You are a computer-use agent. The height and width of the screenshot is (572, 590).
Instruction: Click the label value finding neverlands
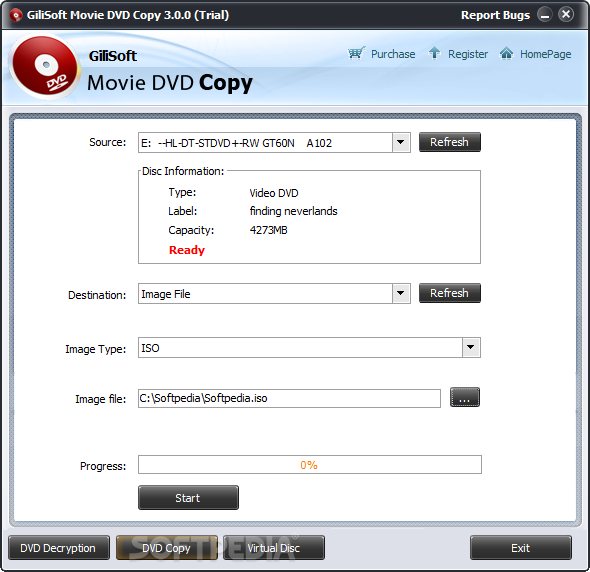point(293,211)
